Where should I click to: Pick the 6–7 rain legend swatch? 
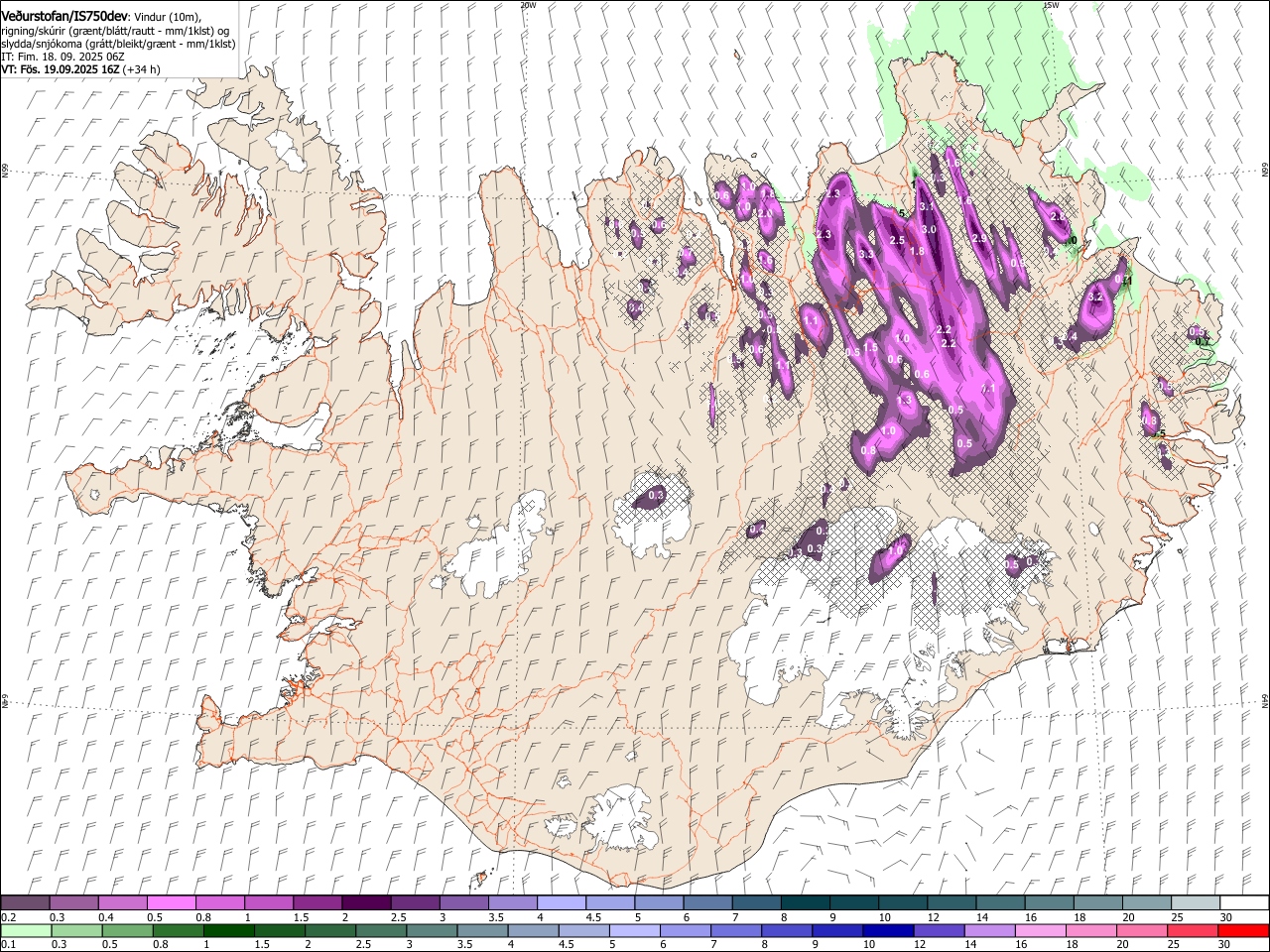pos(684,931)
